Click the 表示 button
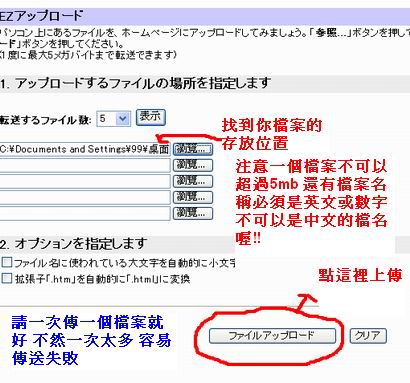The width and height of the screenshot is (410, 383). [151, 117]
